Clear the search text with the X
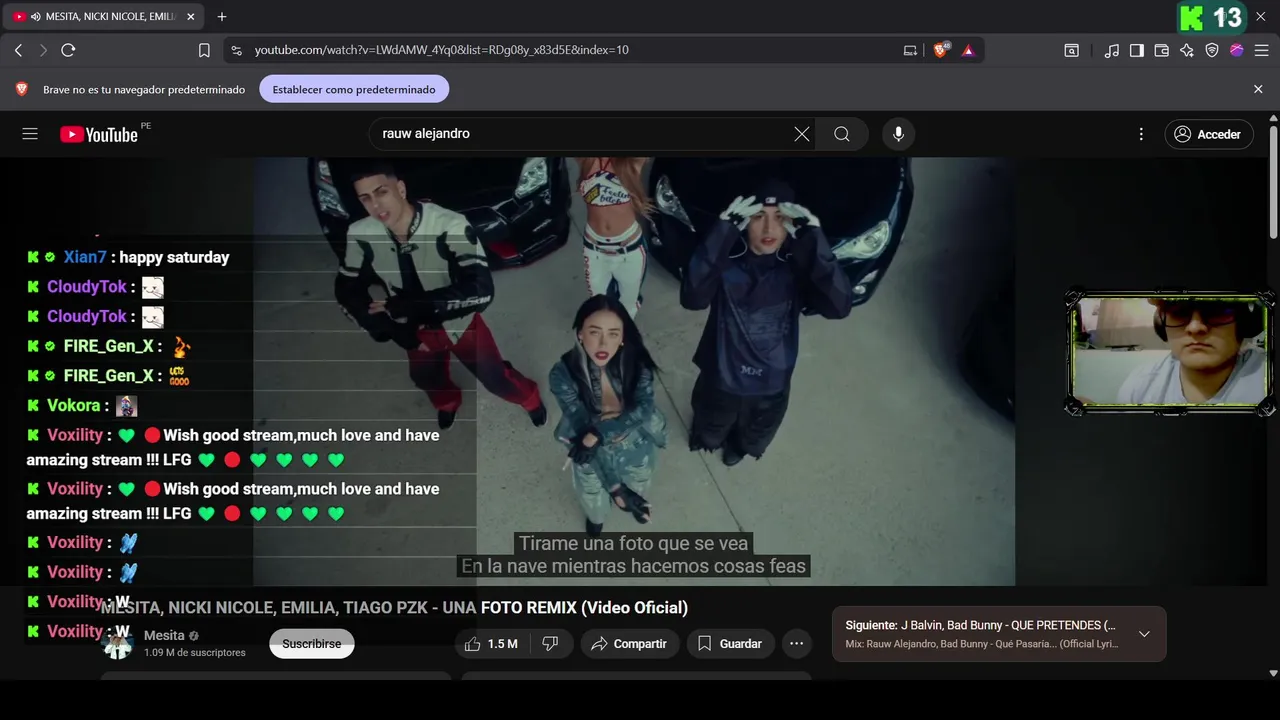1280x720 pixels. (802, 134)
